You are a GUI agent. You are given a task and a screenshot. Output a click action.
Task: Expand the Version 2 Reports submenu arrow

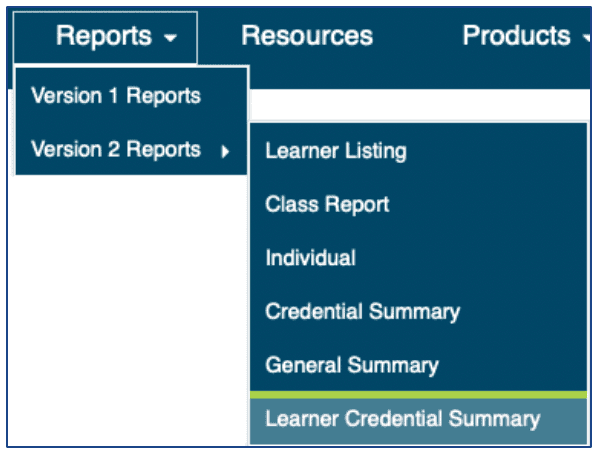225,151
